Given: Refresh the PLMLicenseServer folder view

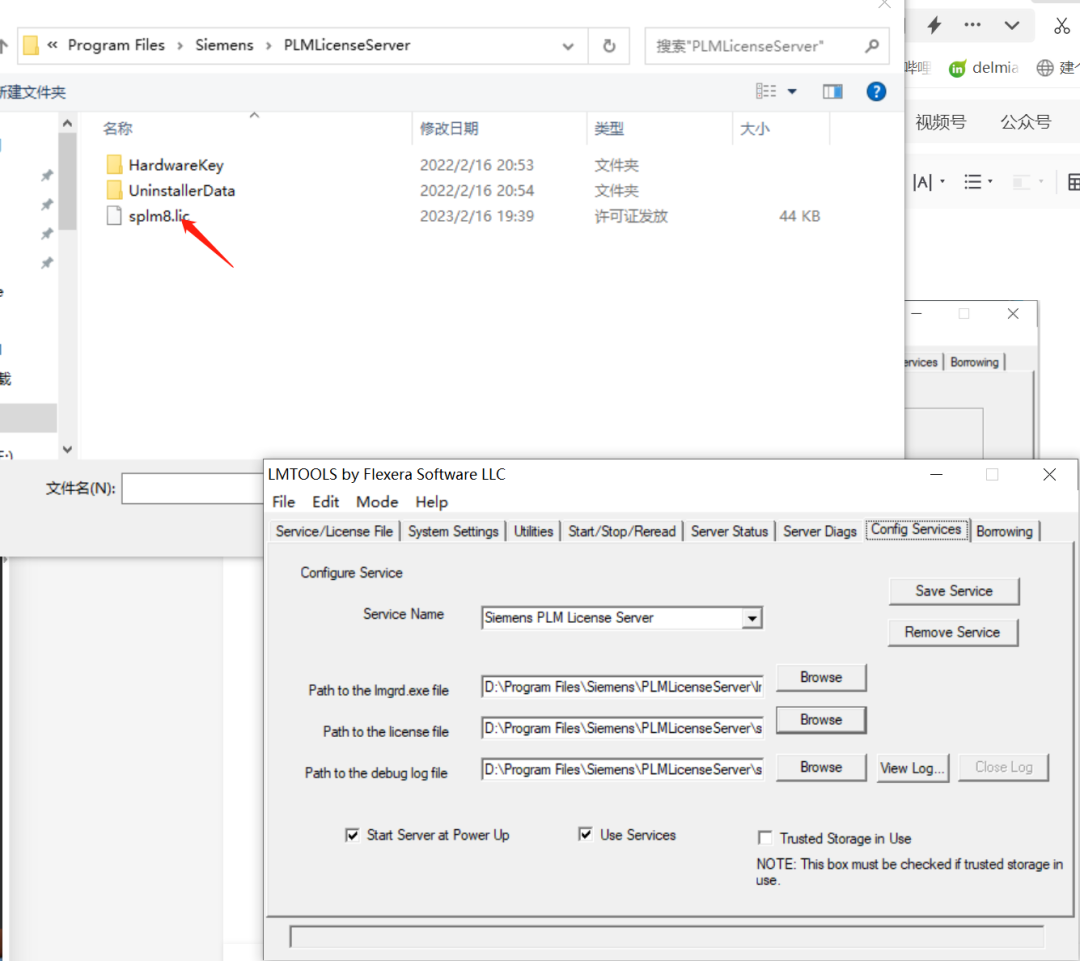Looking at the screenshot, I should [x=609, y=45].
